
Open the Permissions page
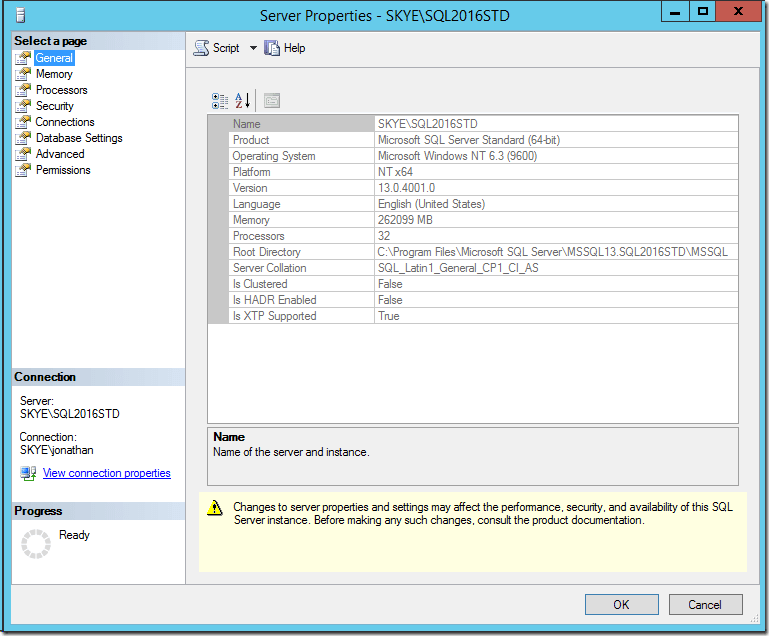63,170
